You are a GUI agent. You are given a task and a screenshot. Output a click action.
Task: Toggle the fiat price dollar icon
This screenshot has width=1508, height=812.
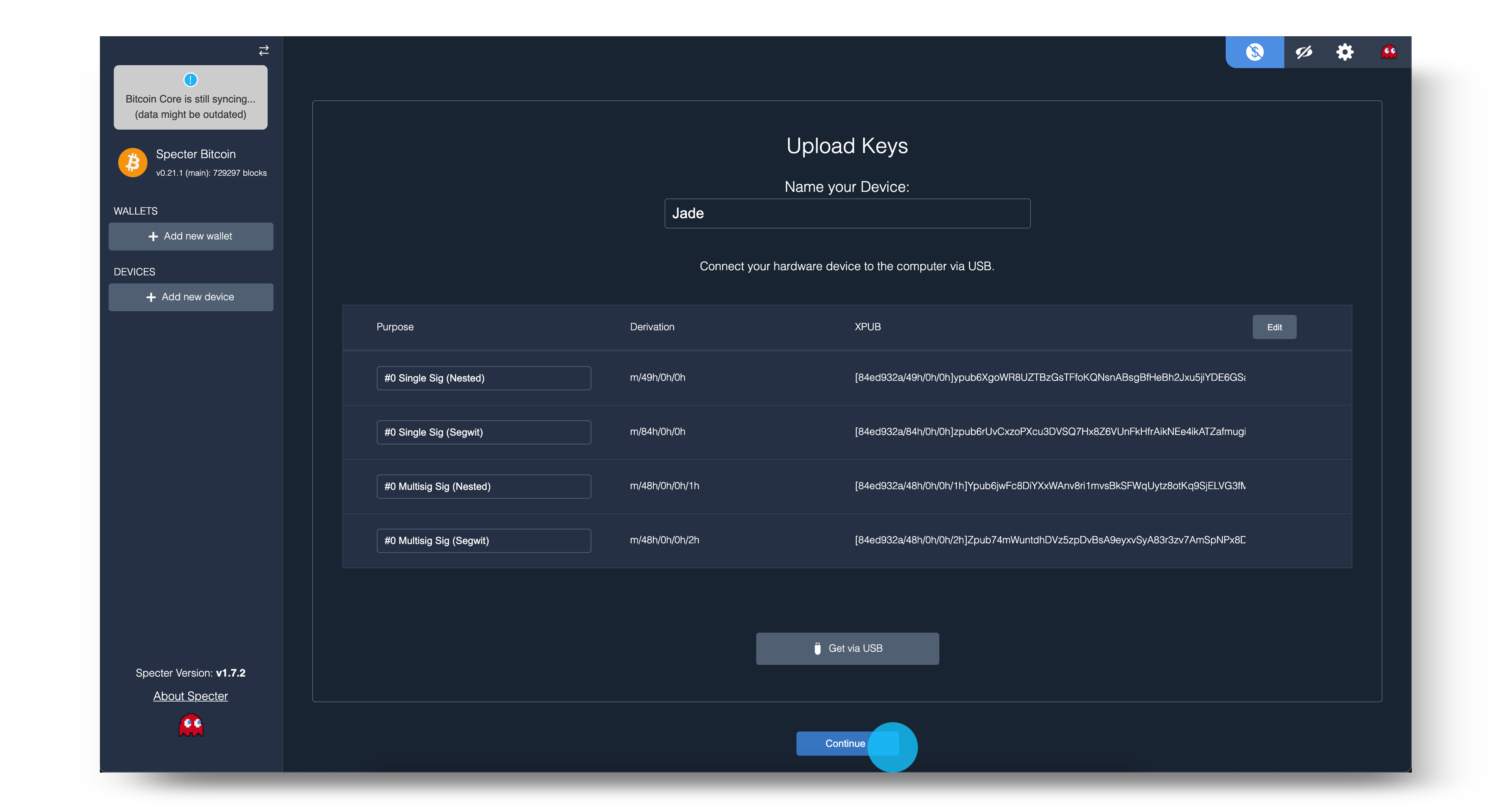(x=1255, y=52)
